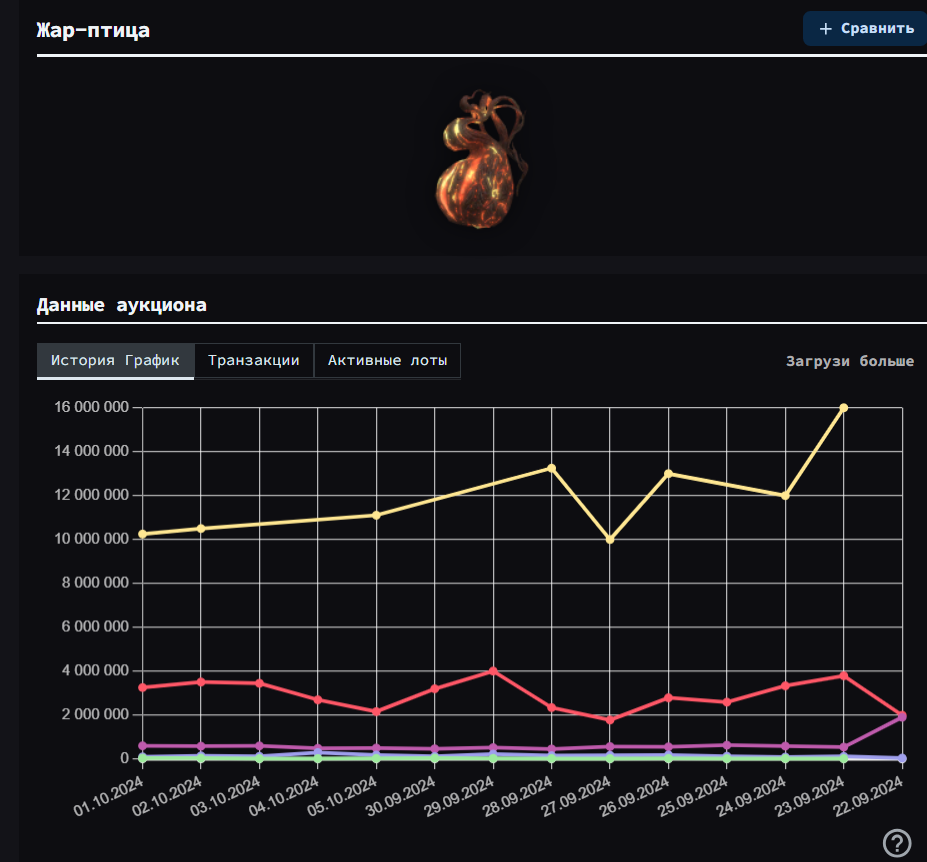
Task: Click the 10 000 000 axis label
Action: click(92, 539)
